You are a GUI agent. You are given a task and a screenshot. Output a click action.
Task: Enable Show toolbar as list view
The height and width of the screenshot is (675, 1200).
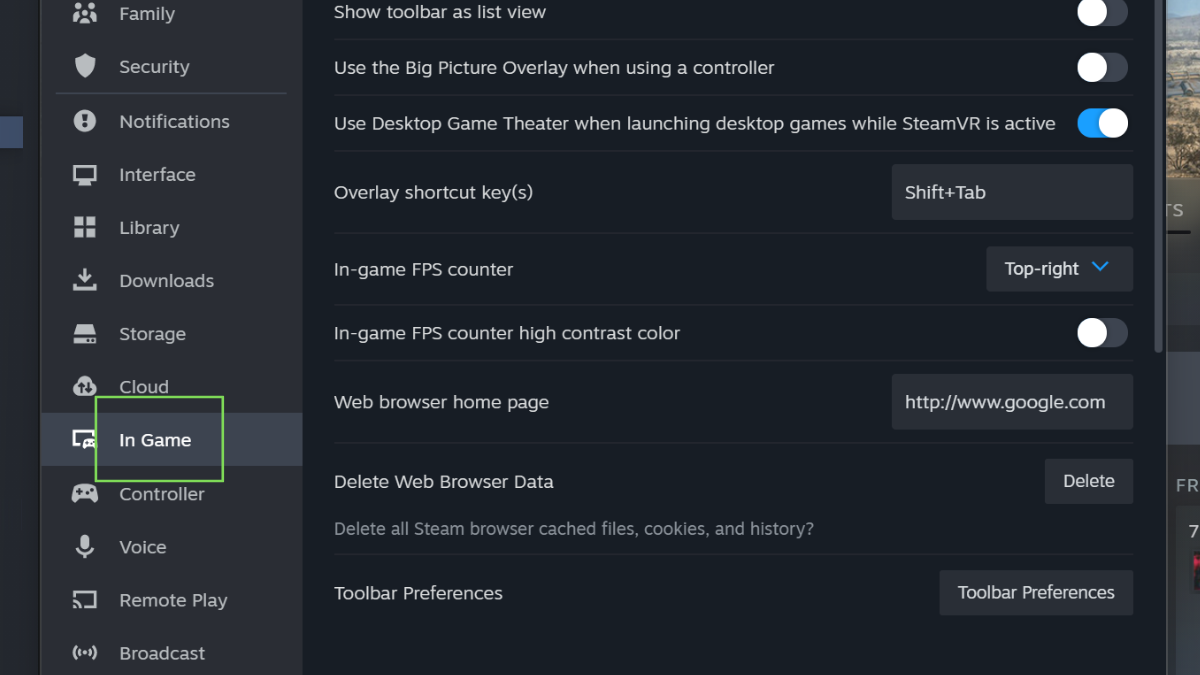(x=1102, y=13)
